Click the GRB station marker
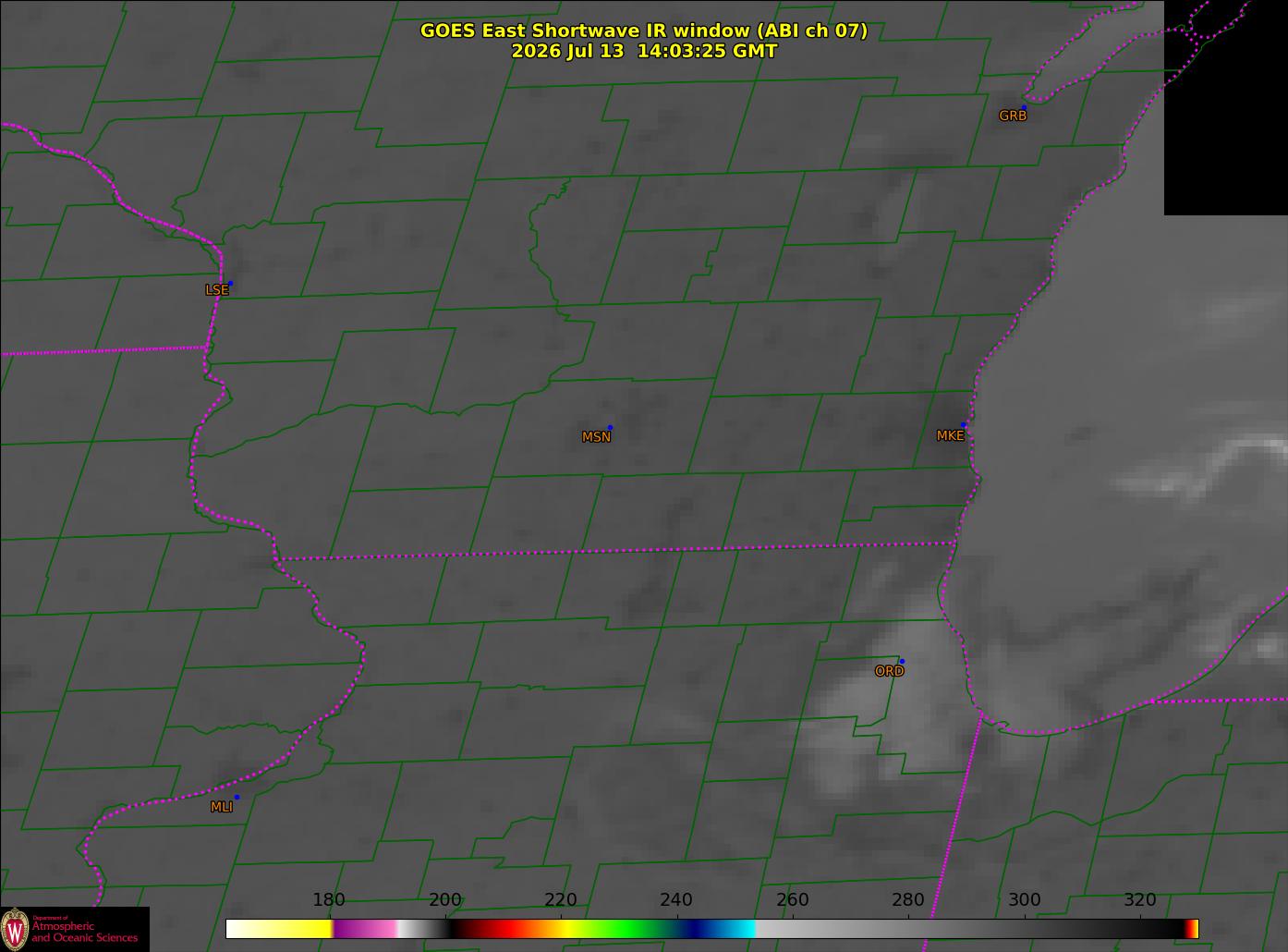The height and width of the screenshot is (952, 1288). tap(1024, 107)
